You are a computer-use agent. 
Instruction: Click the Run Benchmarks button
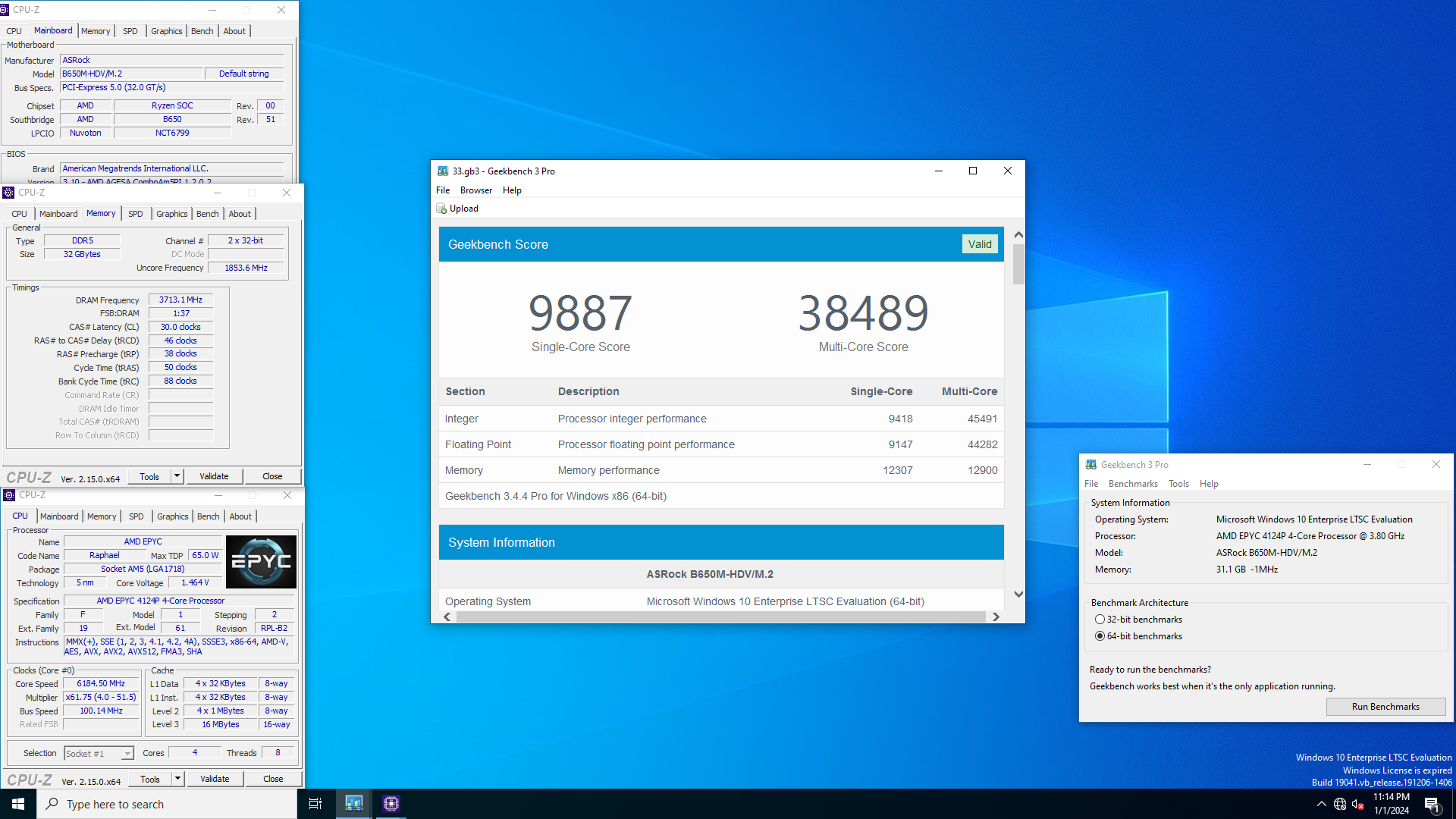point(1385,707)
